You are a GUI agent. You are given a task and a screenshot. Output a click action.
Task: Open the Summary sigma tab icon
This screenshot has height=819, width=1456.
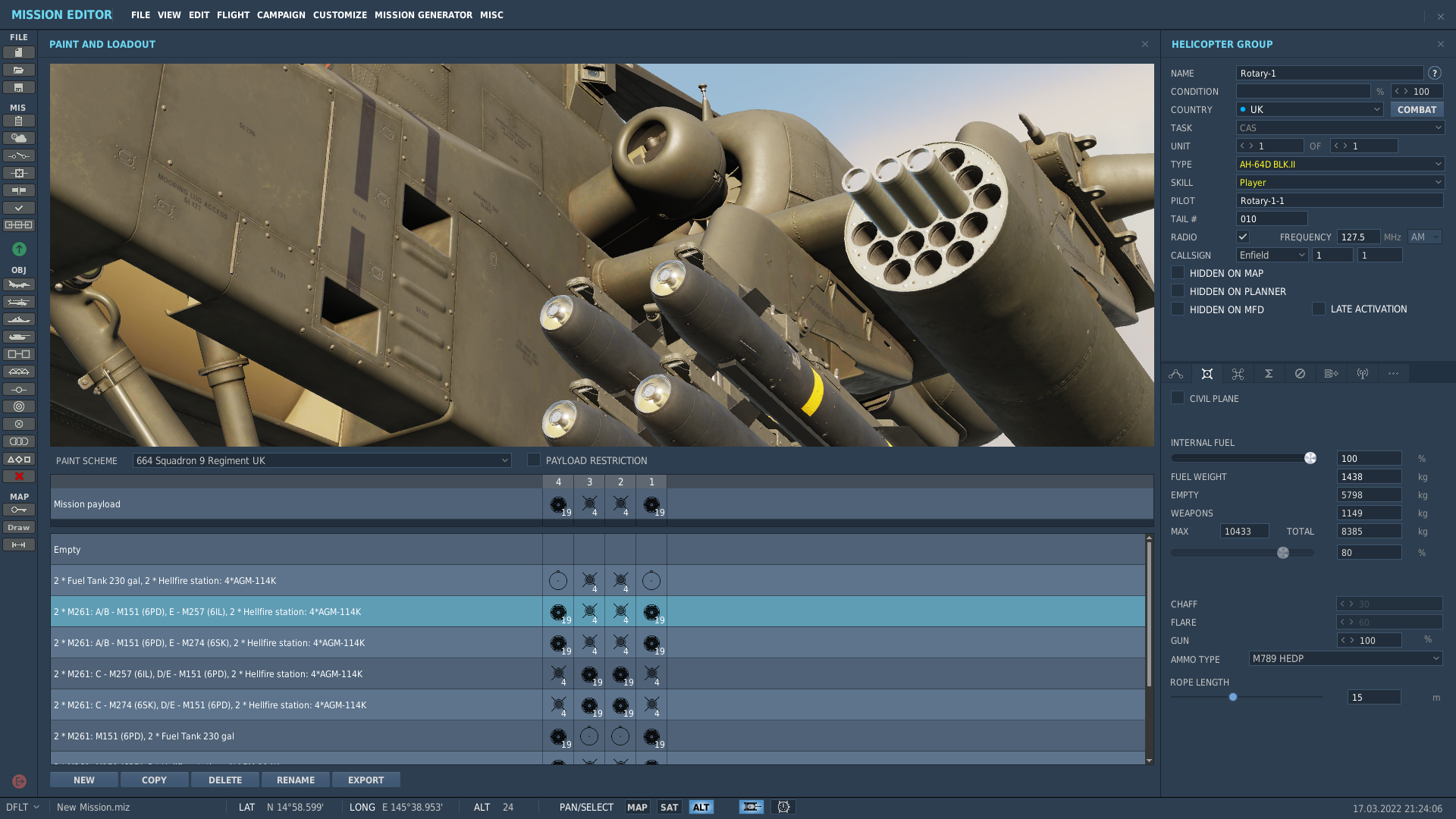pos(1269,373)
